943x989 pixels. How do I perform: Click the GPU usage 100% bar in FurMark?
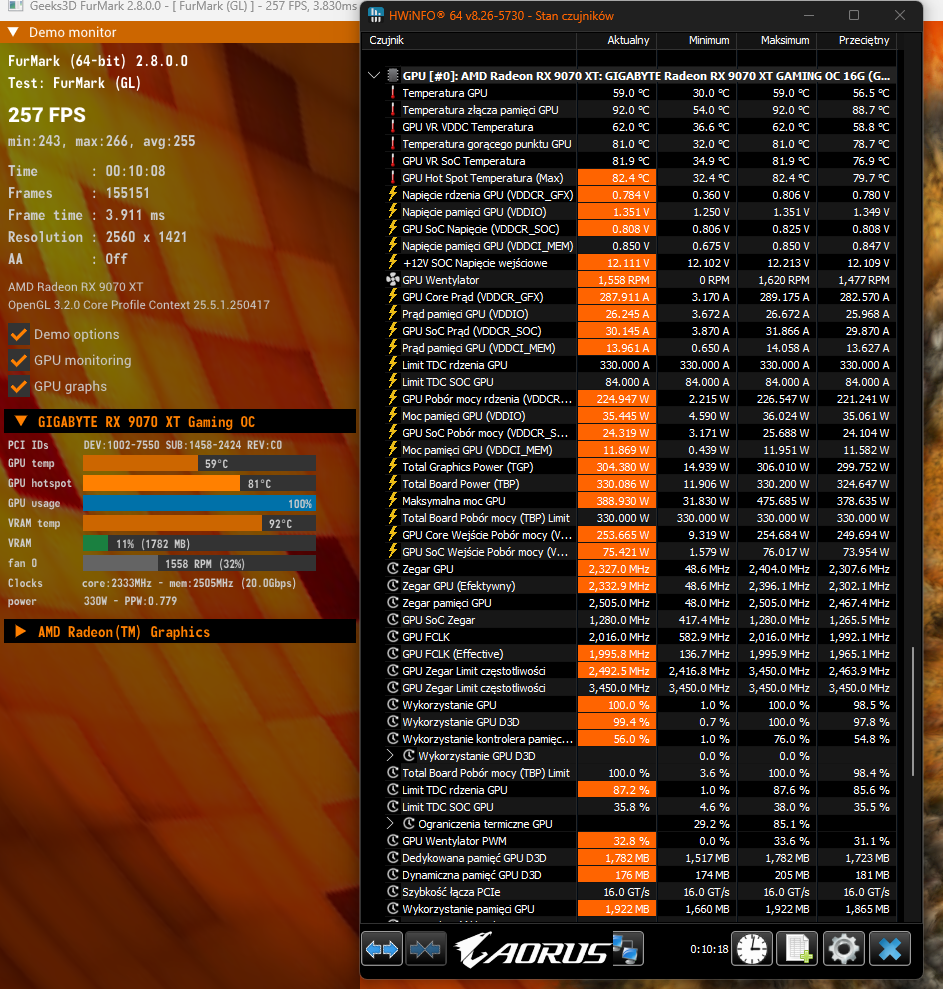(x=199, y=503)
